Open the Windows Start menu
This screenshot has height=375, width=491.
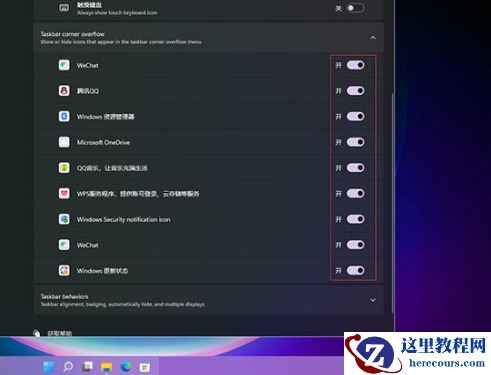point(49,367)
